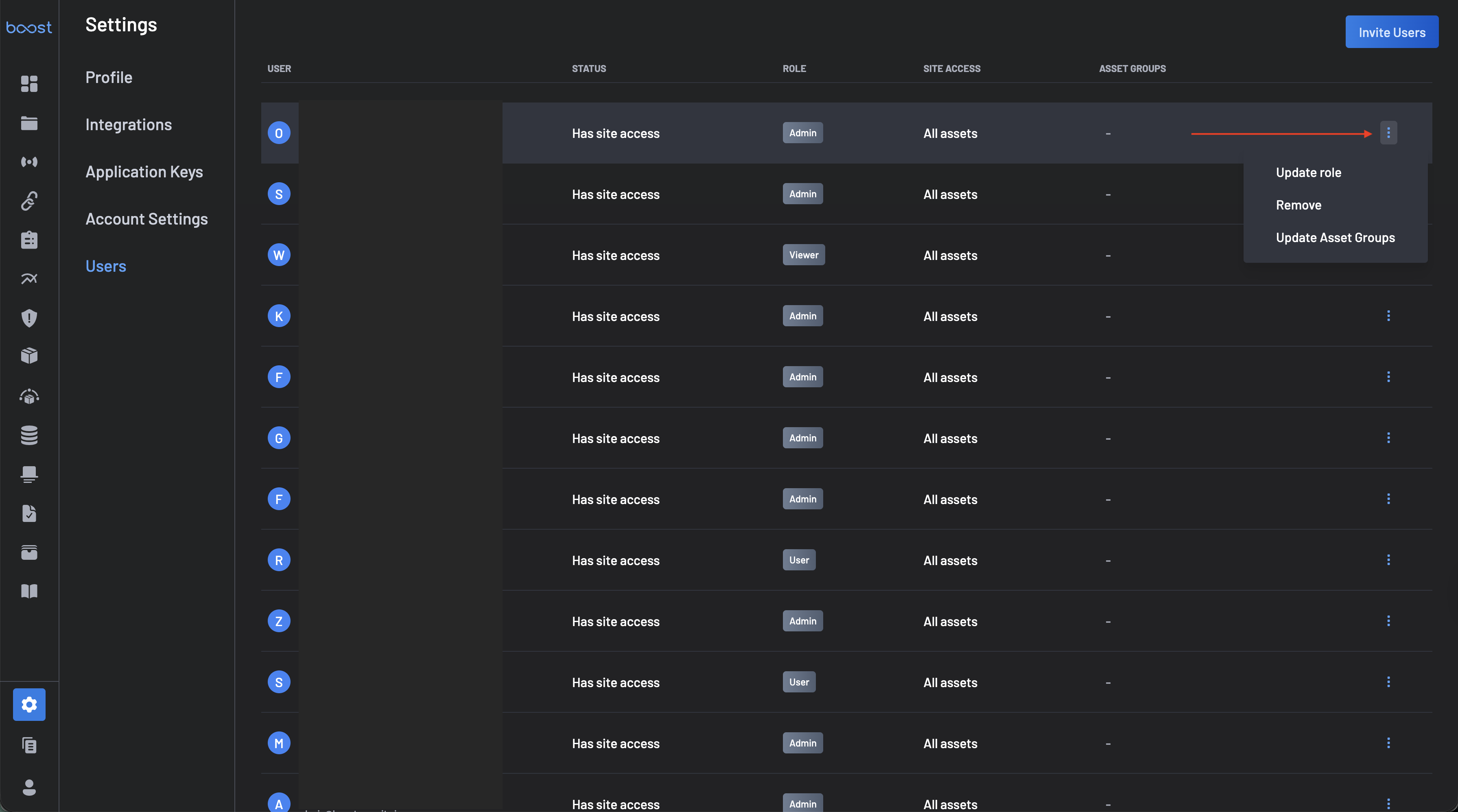Expand three-dot menu for user M row
This screenshot has width=1458, height=812.
coord(1388,743)
